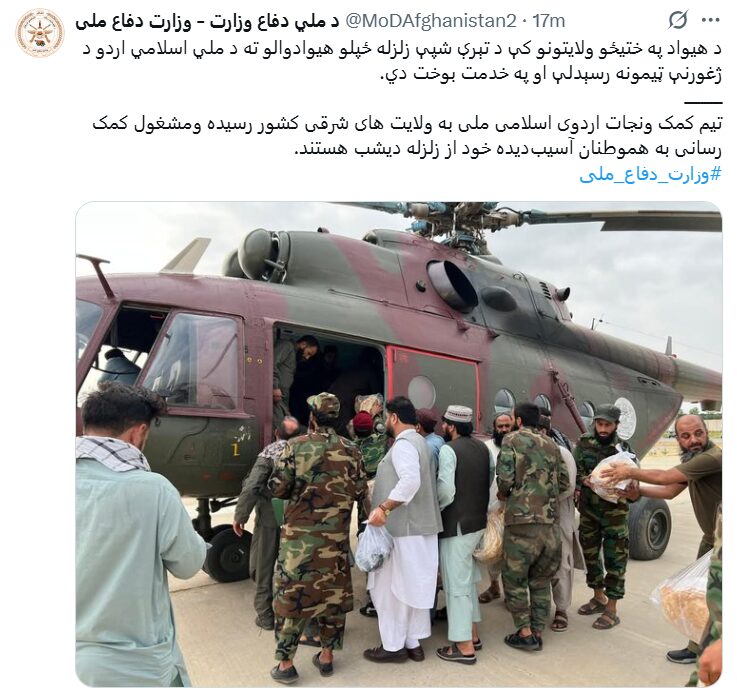Viewport: 737px width, 696px height.
Task: Click the open helicopter cargo door
Action: coord(329,376)
